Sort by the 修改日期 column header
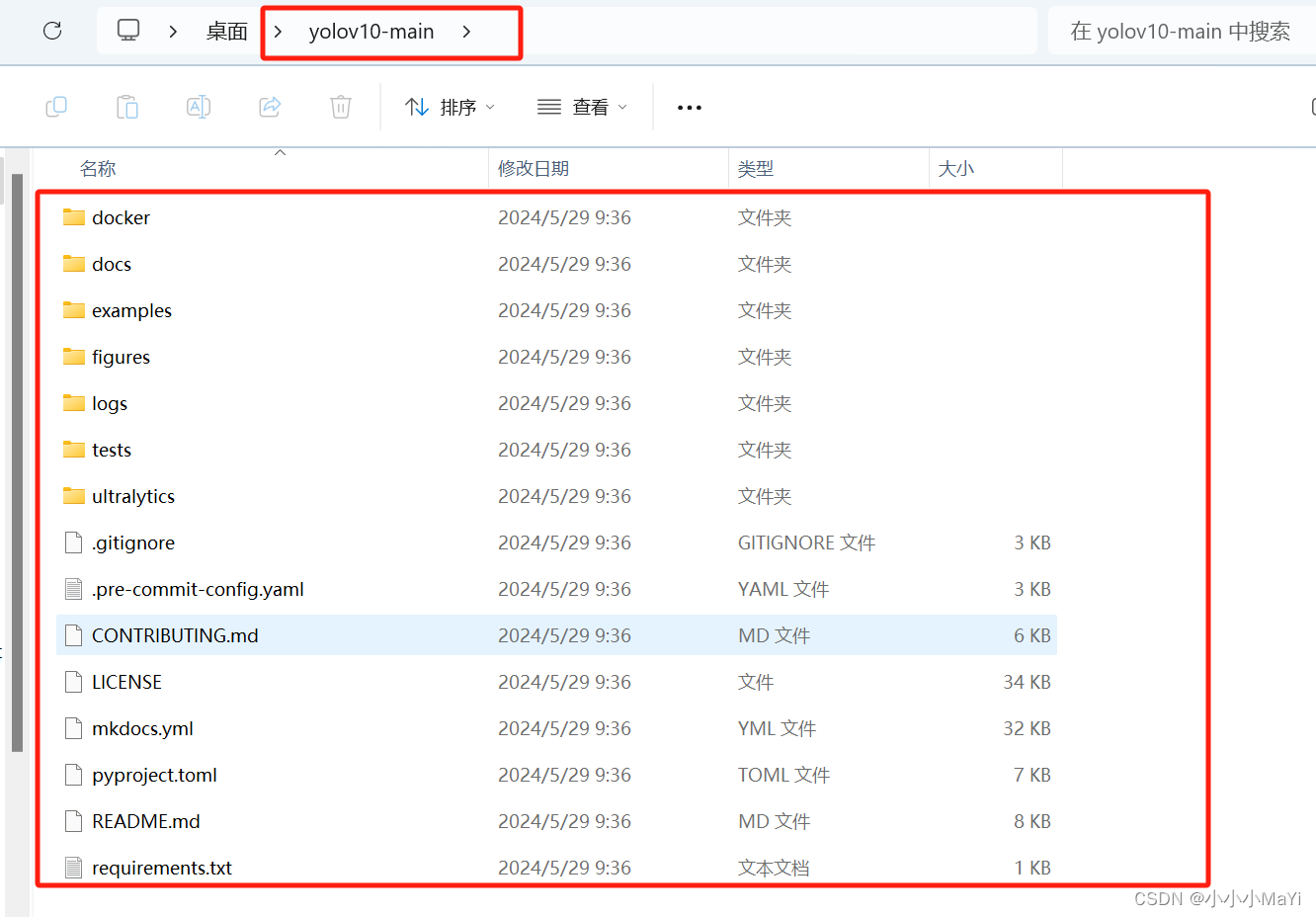 point(534,169)
